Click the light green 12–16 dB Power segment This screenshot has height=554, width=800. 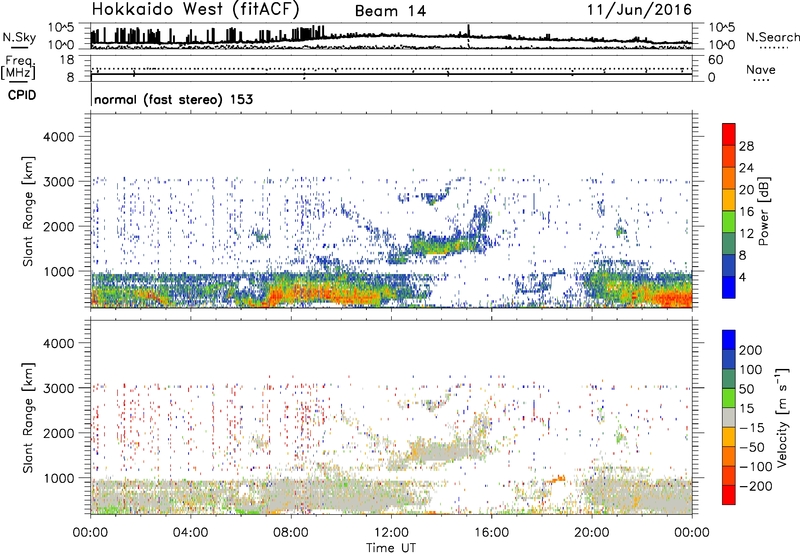729,222
